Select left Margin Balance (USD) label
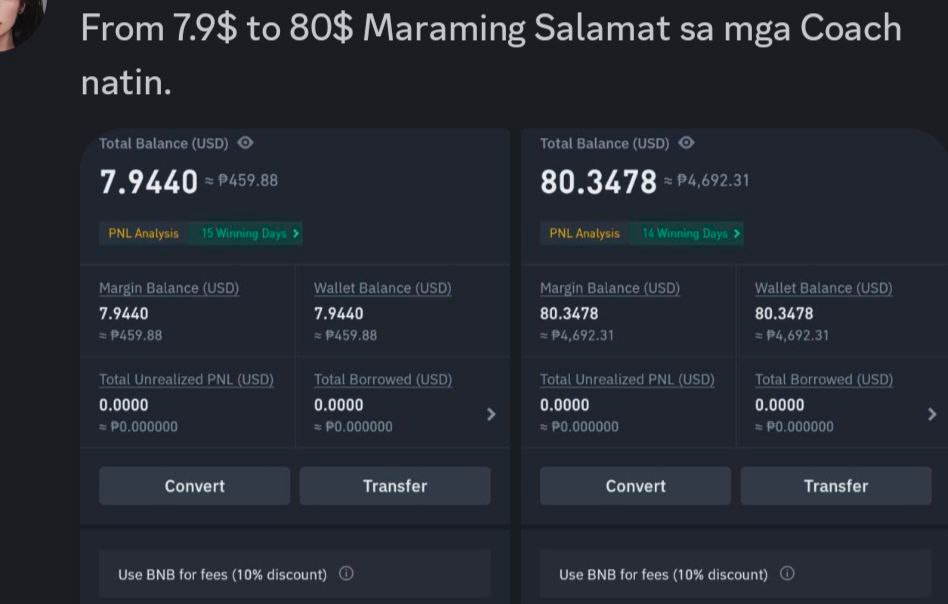948x604 pixels. coord(169,288)
